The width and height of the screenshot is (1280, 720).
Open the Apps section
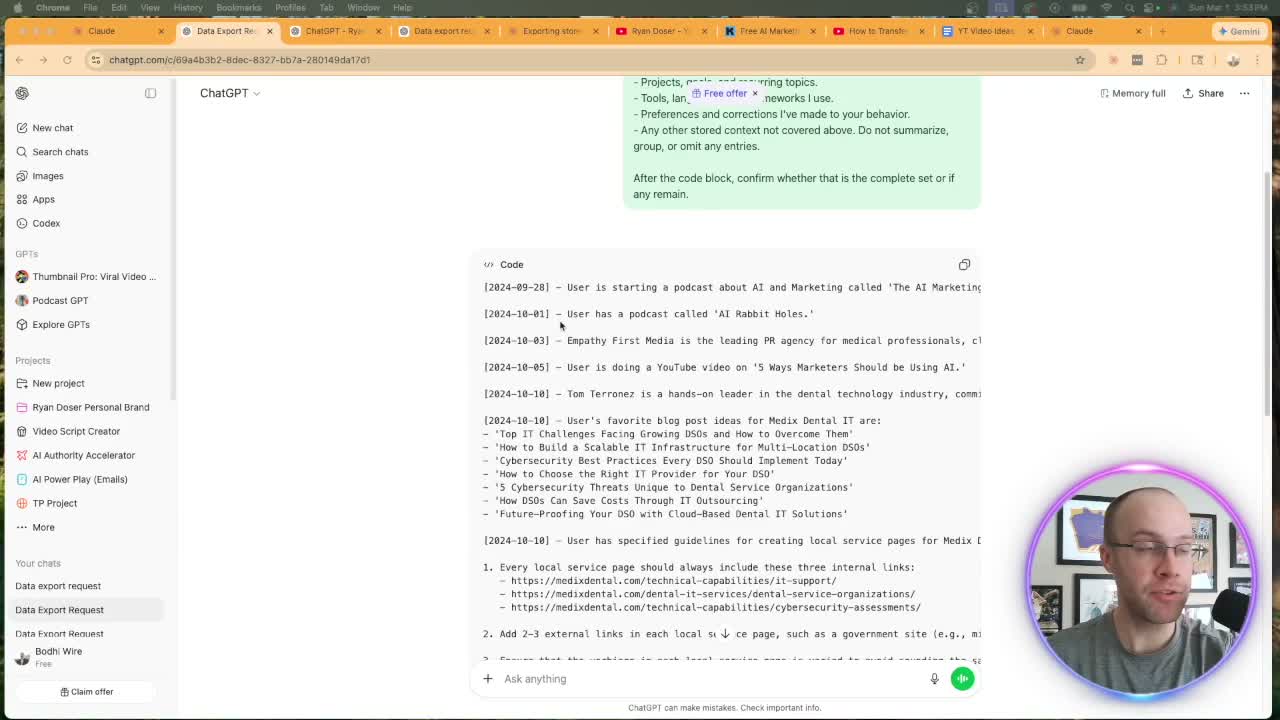click(43, 199)
